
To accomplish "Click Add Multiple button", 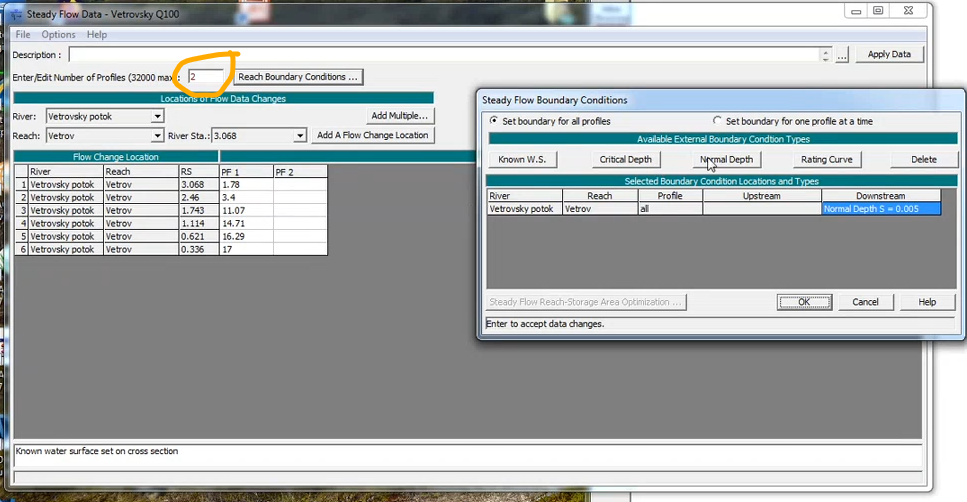I will coord(399,116).
